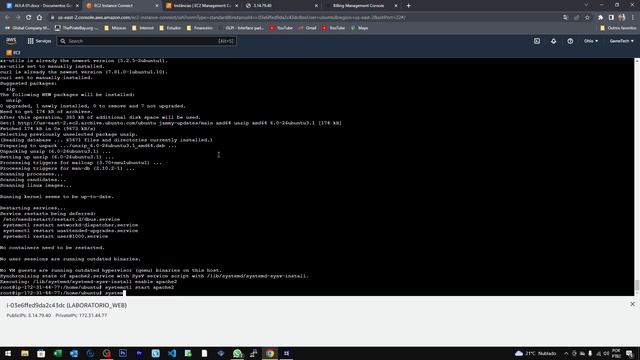Select instance ID i-03e6ffed9da2c43dc text
Image resolution: width=640 pixels, height=360 pixels.
pyautogui.click(x=36, y=305)
